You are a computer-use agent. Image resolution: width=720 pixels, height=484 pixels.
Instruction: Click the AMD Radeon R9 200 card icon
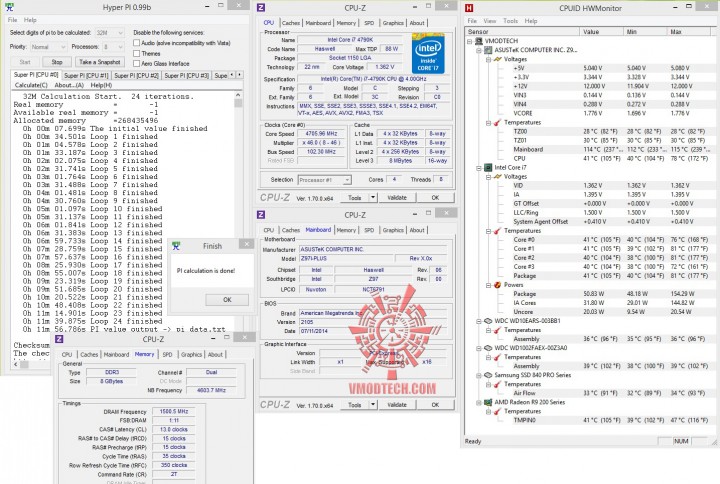pyautogui.click(x=488, y=402)
